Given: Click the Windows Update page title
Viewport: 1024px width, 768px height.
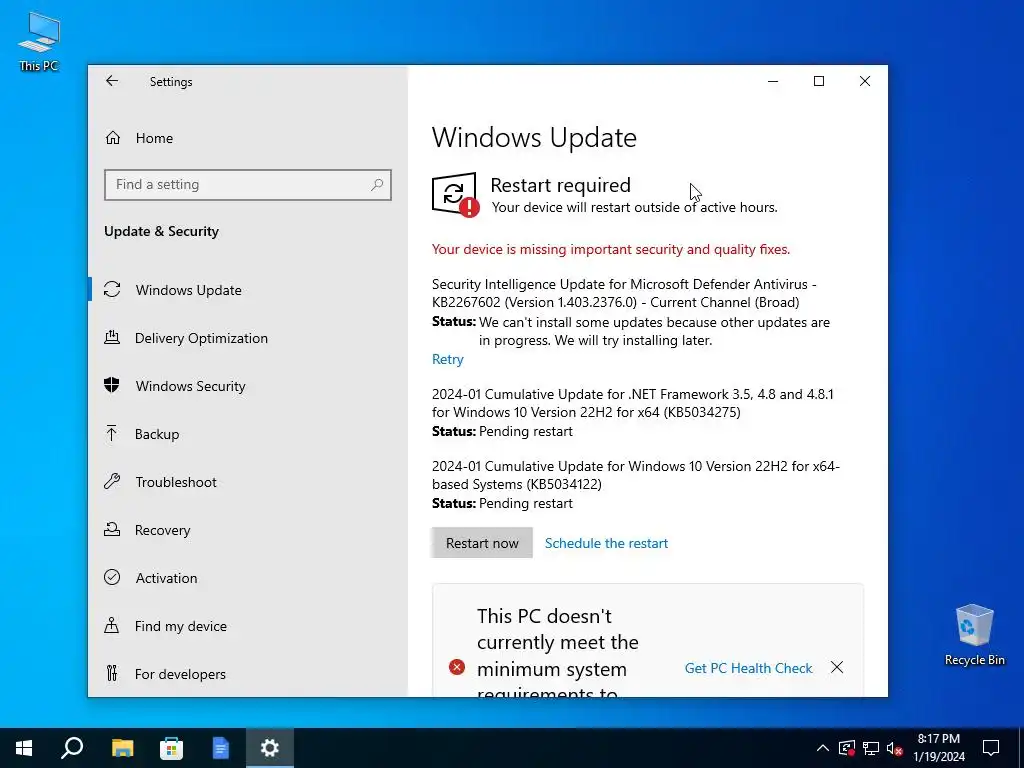Looking at the screenshot, I should click(534, 137).
